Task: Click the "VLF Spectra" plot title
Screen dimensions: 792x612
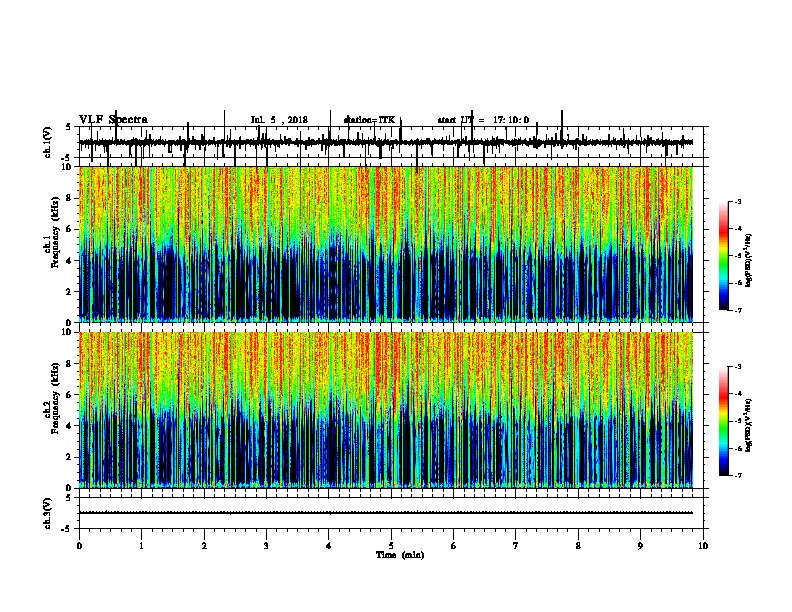Action: pos(113,120)
